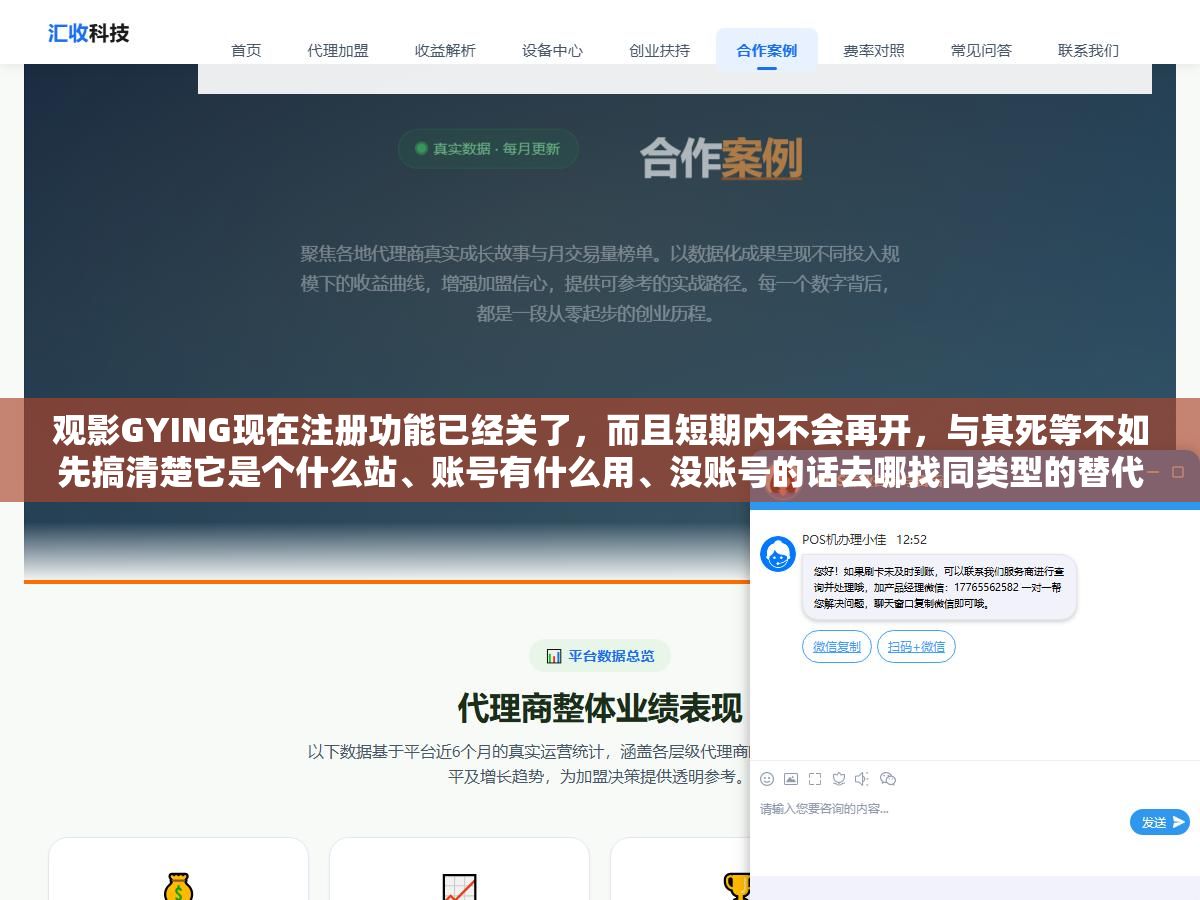This screenshot has height=900, width=1200.
Task: Click the chat message bubble with WeChat number
Action: 939,587
